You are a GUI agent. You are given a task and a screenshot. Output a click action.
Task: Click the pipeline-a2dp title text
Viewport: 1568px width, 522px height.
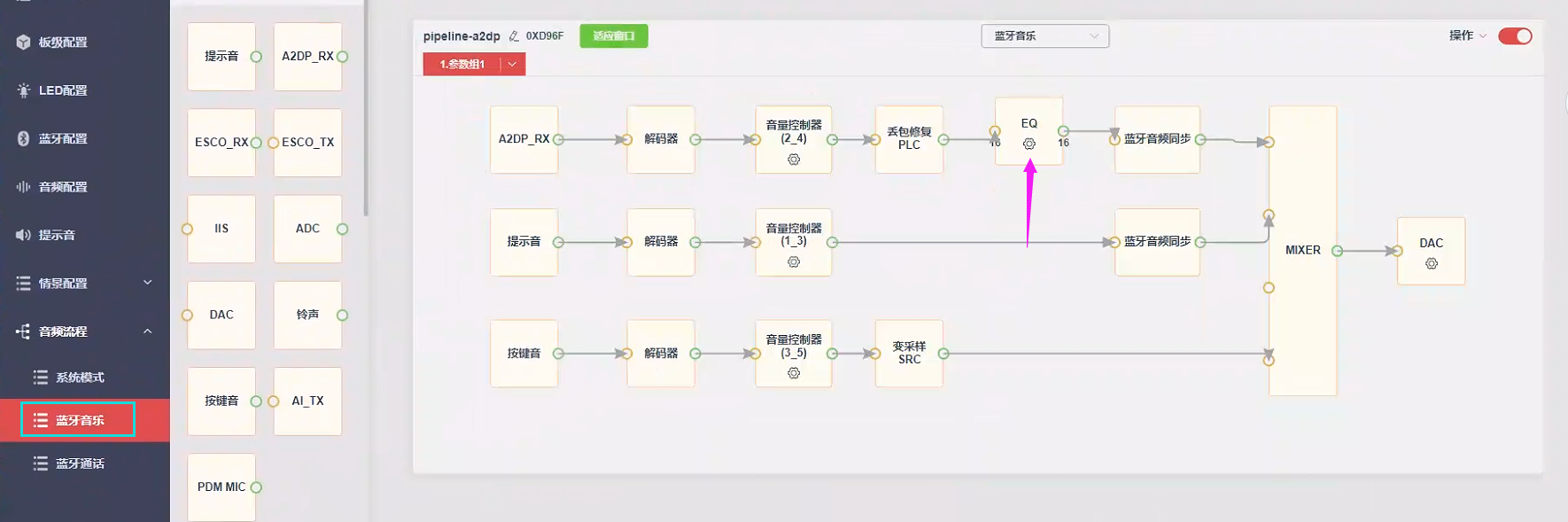pyautogui.click(x=462, y=36)
